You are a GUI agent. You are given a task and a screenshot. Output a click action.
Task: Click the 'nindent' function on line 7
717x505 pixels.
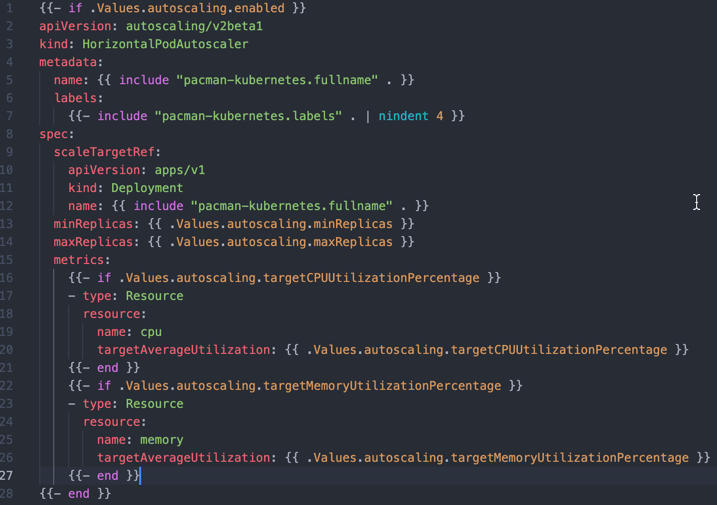click(403, 116)
